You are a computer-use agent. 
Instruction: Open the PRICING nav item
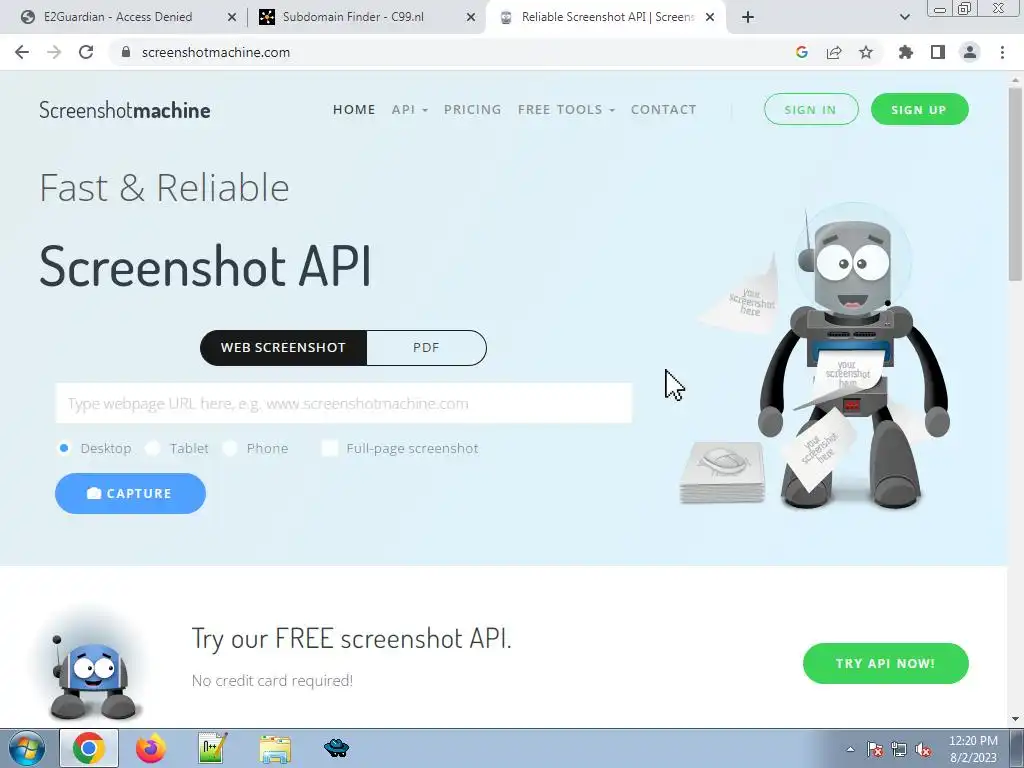click(x=473, y=110)
